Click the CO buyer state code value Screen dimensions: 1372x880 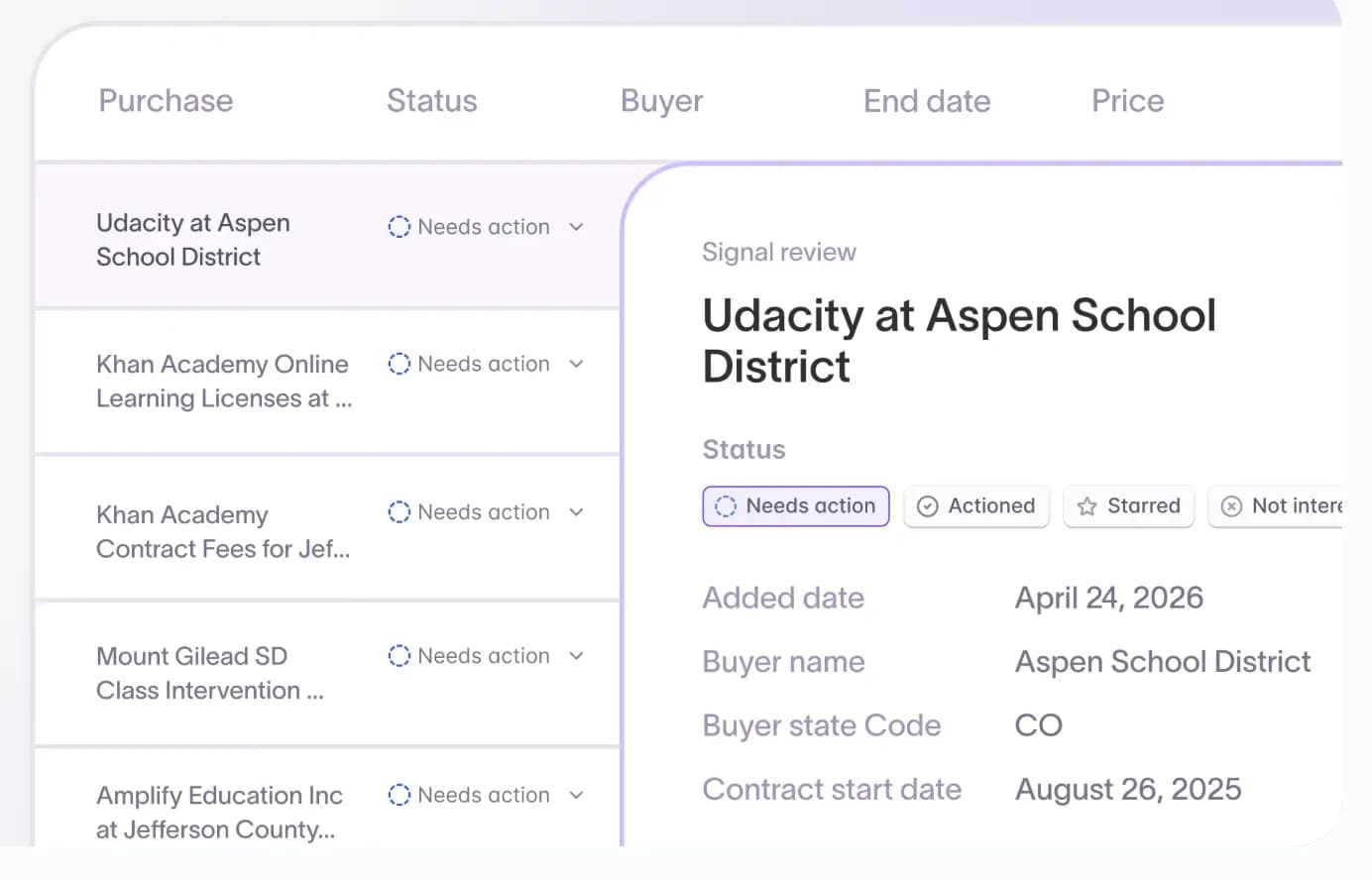pos(1039,725)
